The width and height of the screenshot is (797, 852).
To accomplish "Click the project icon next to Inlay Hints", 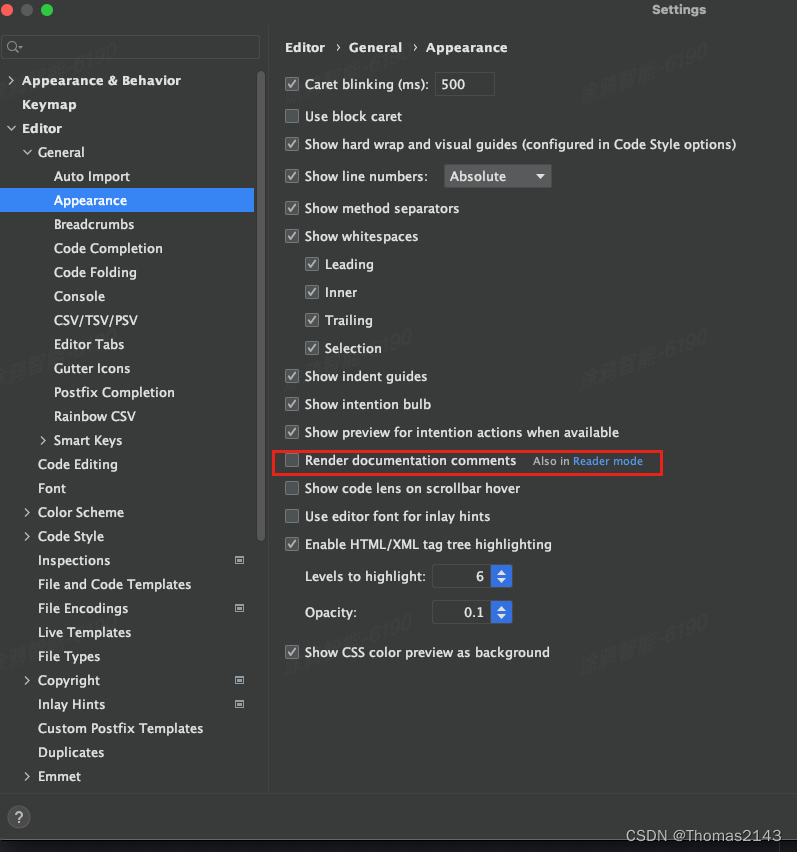I will pos(239,705).
